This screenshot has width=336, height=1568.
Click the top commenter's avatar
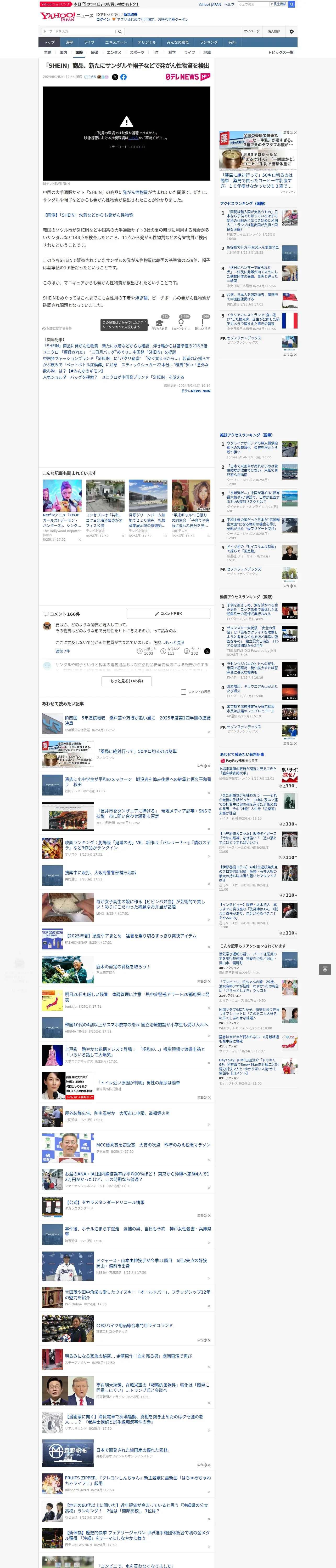point(47,626)
